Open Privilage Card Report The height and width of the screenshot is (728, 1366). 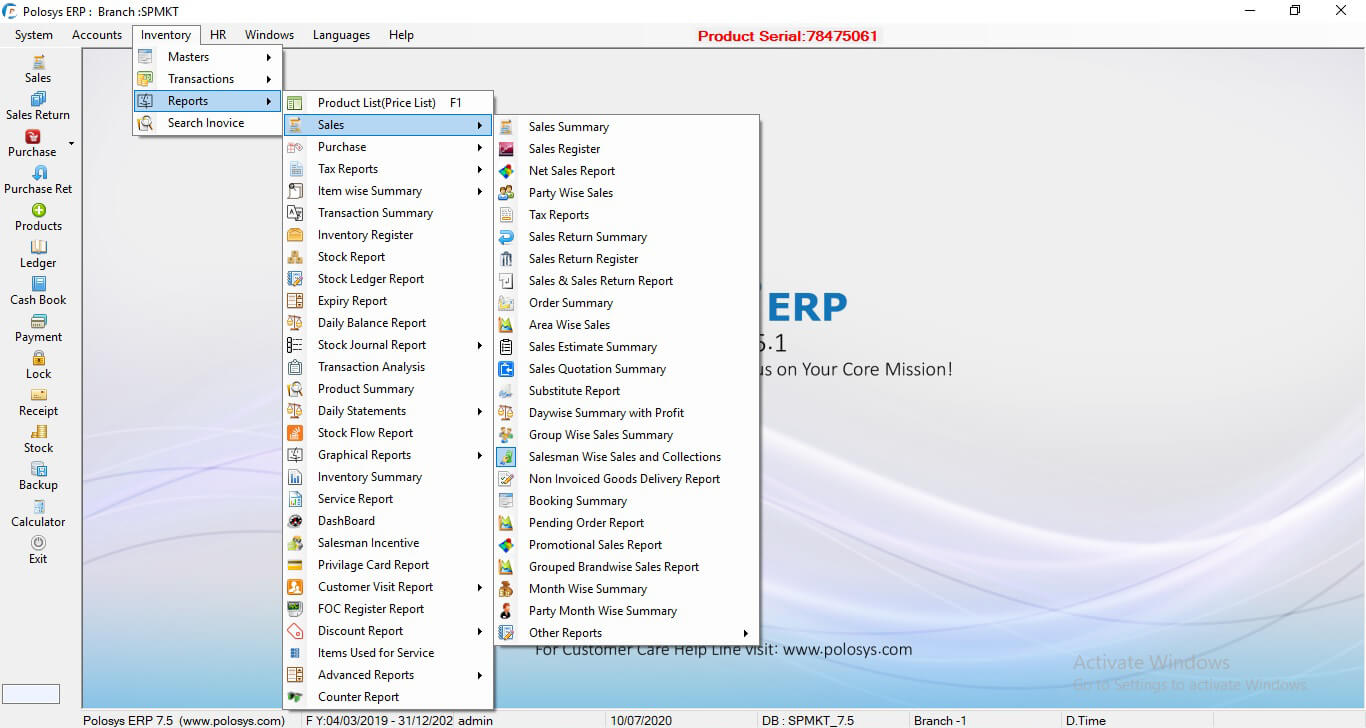(x=389, y=565)
